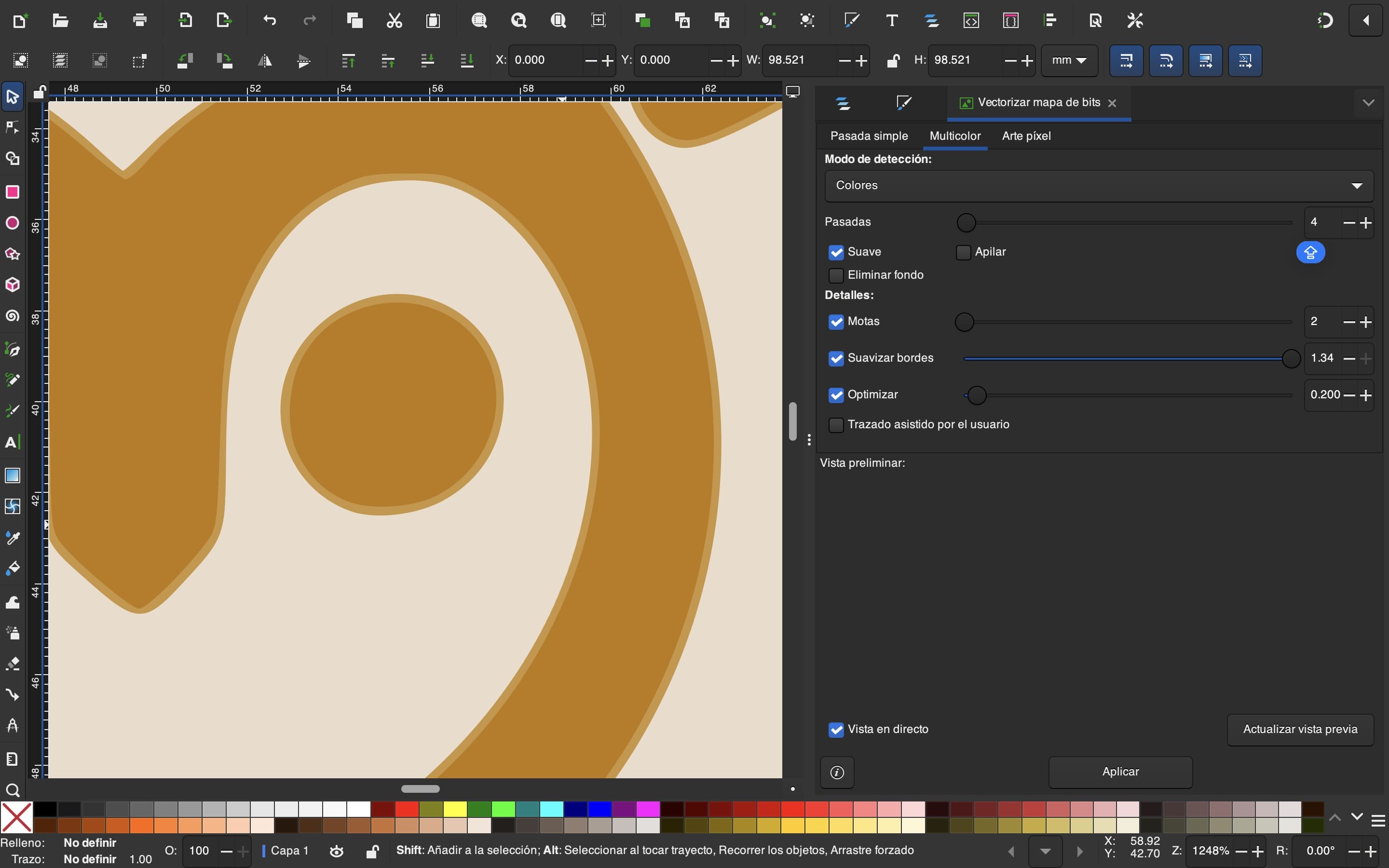The width and height of the screenshot is (1389, 868).
Task: Expand the docked panels chevron menu
Action: tap(1368, 103)
